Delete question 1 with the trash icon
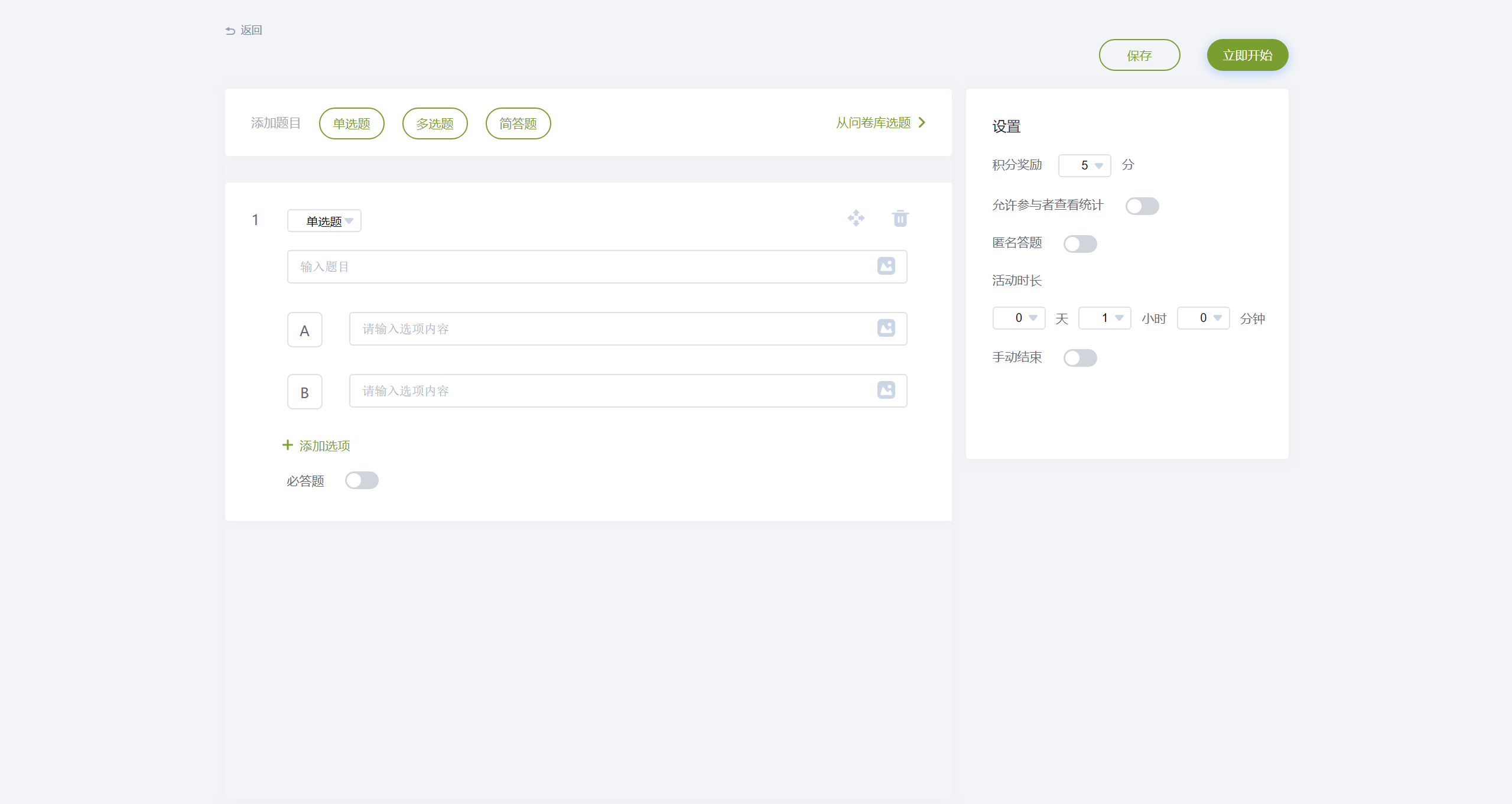 tap(900, 218)
